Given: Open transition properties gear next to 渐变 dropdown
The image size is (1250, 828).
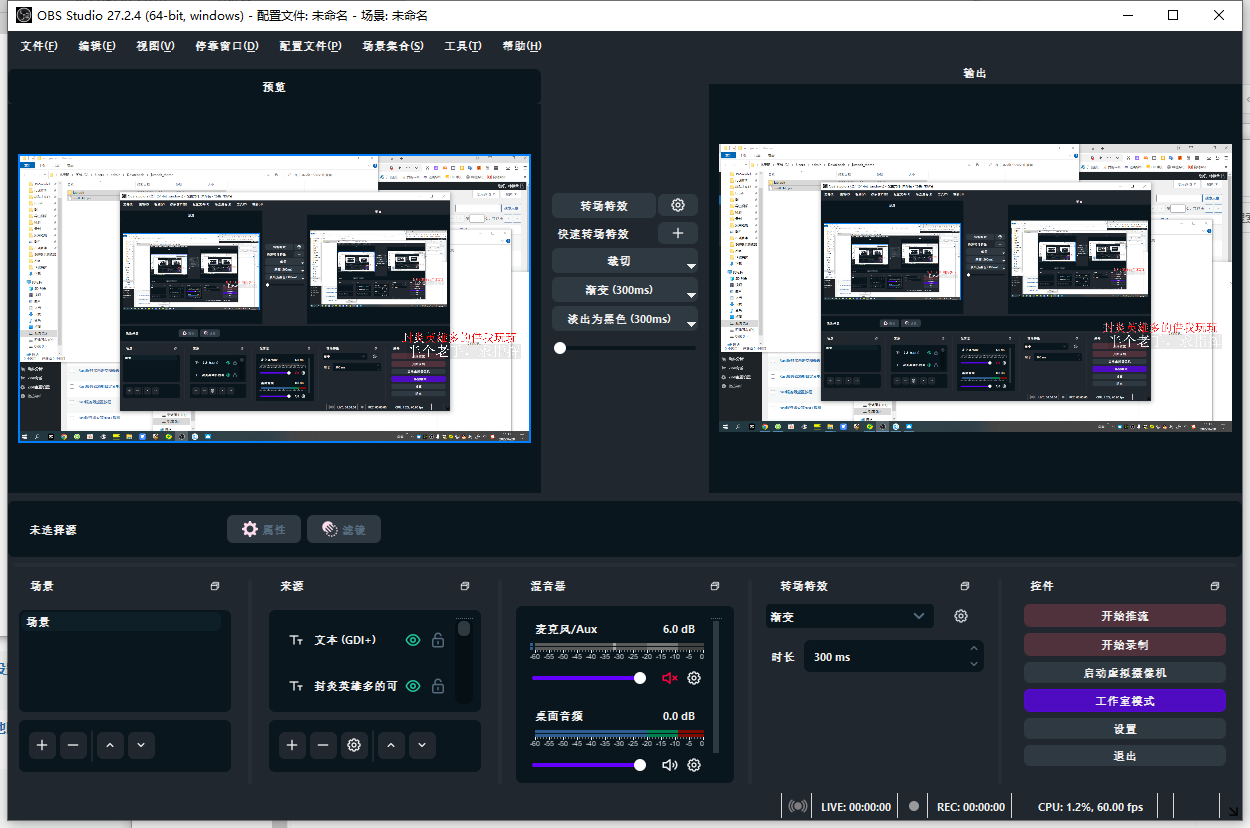Looking at the screenshot, I should [x=961, y=616].
